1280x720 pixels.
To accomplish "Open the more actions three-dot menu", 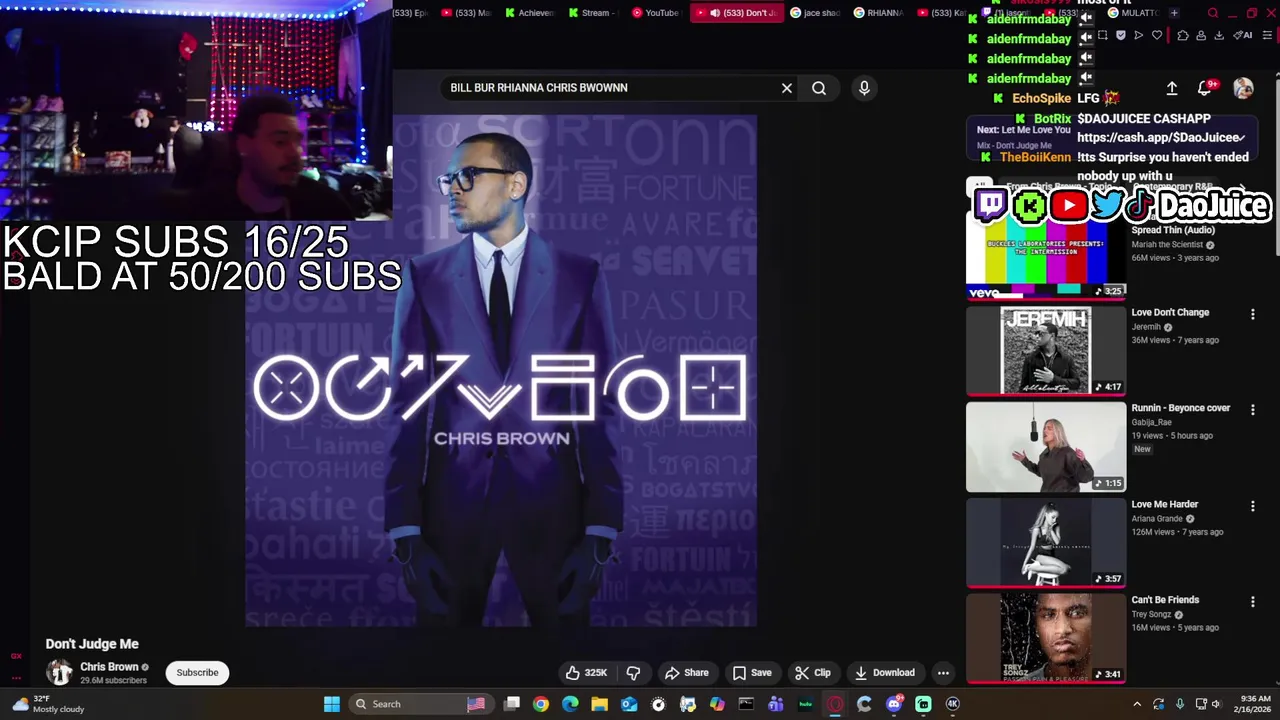I will (x=943, y=673).
